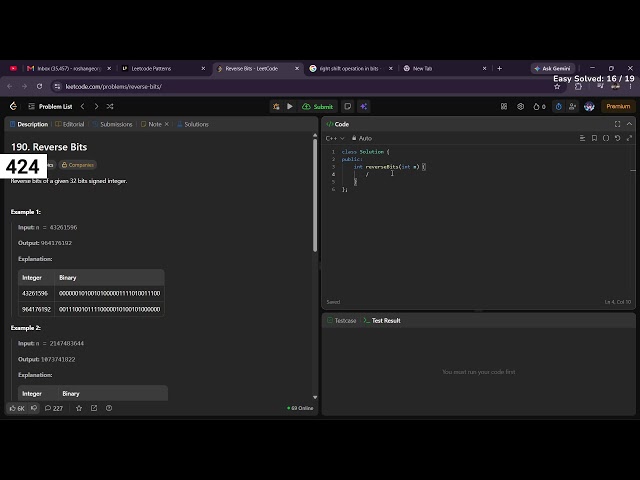Click the Ask Gemini button
Viewport: 640px width, 480px height.
(553, 69)
